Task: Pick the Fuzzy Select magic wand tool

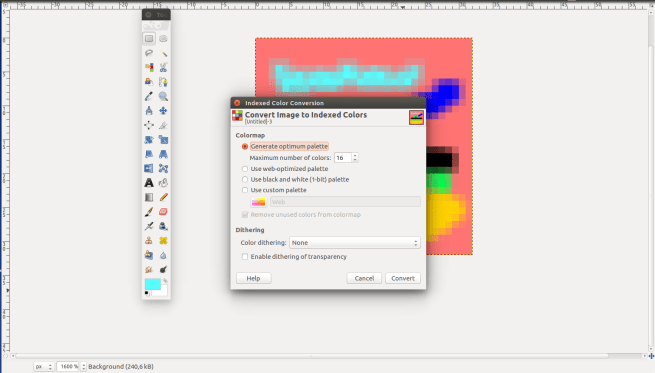Action: (163, 53)
